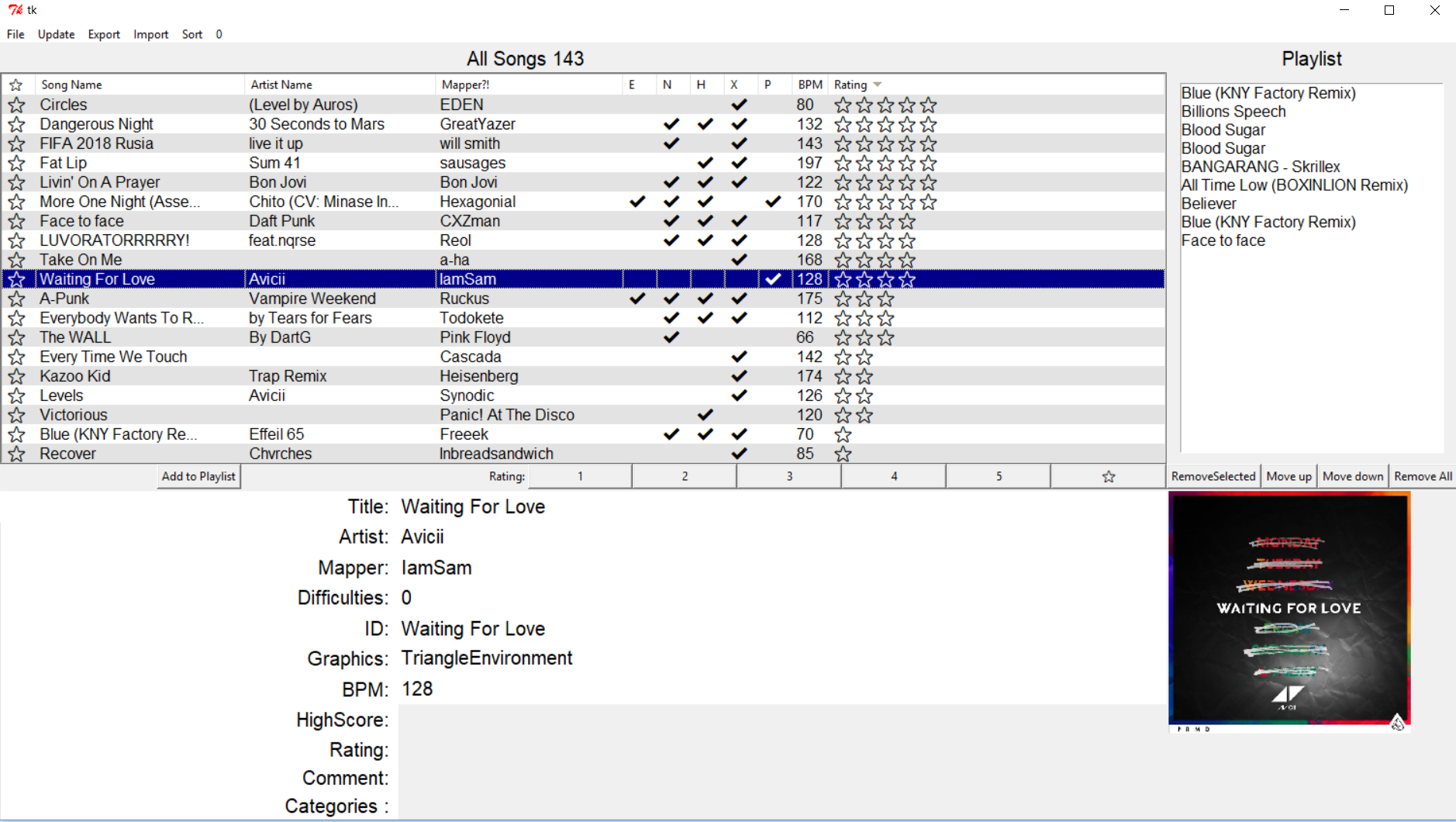Click the star column header icon
Screen dimensions: 1456x822
pos(16,85)
